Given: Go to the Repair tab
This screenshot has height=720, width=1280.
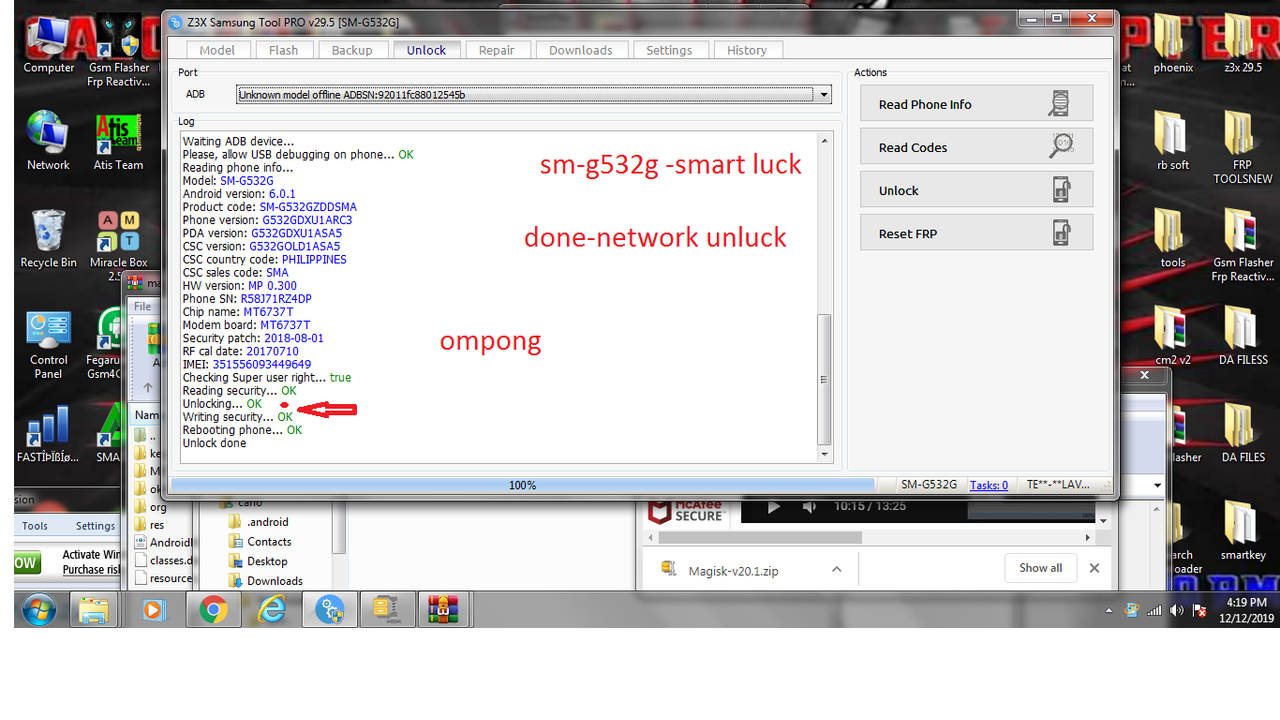Looking at the screenshot, I should 496,50.
